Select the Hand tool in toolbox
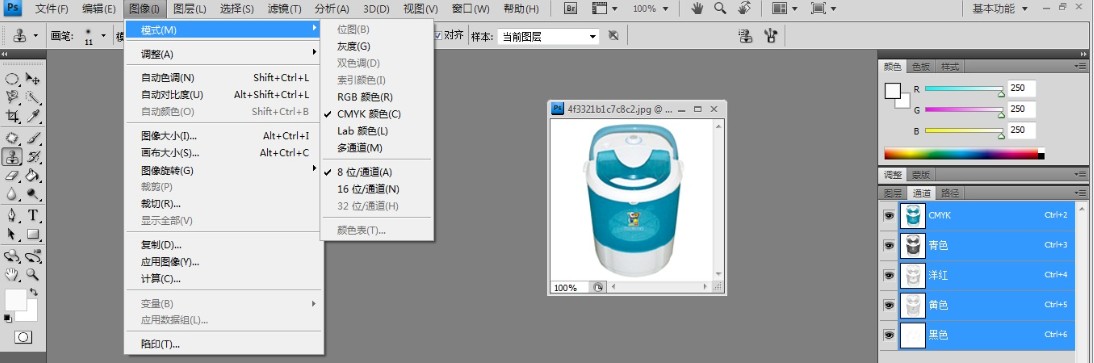 tap(12, 274)
